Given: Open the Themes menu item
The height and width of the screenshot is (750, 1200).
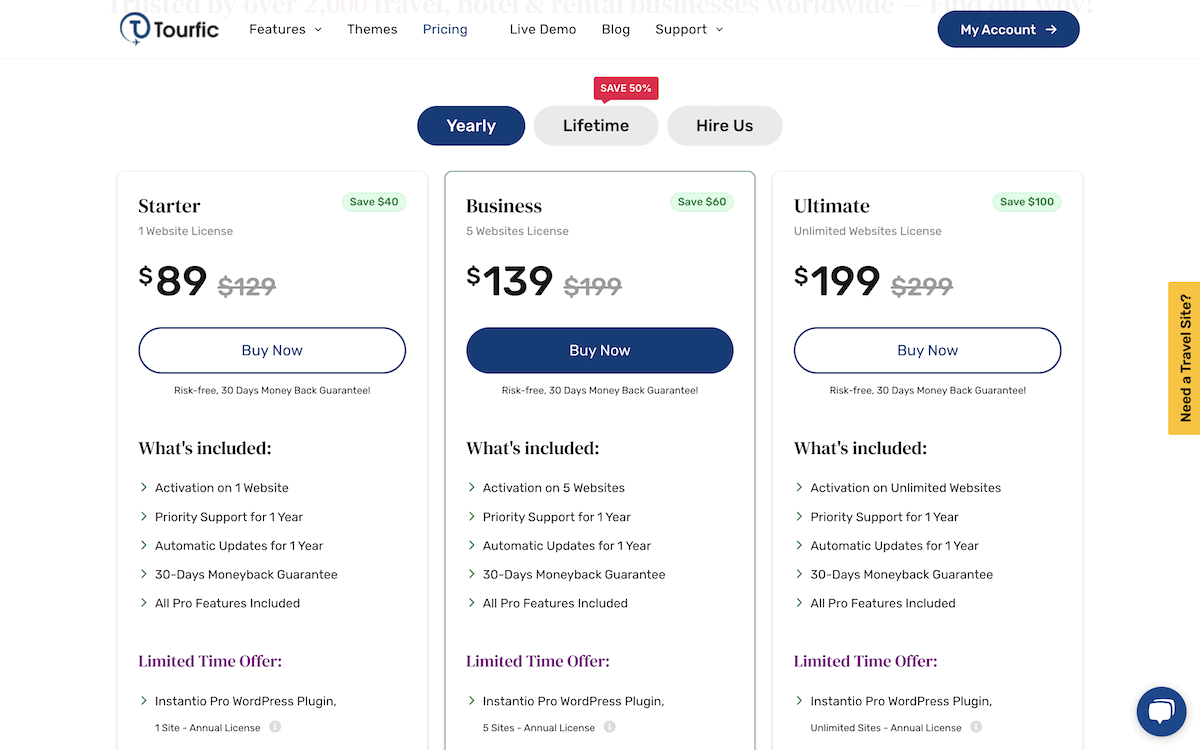Looking at the screenshot, I should [372, 29].
